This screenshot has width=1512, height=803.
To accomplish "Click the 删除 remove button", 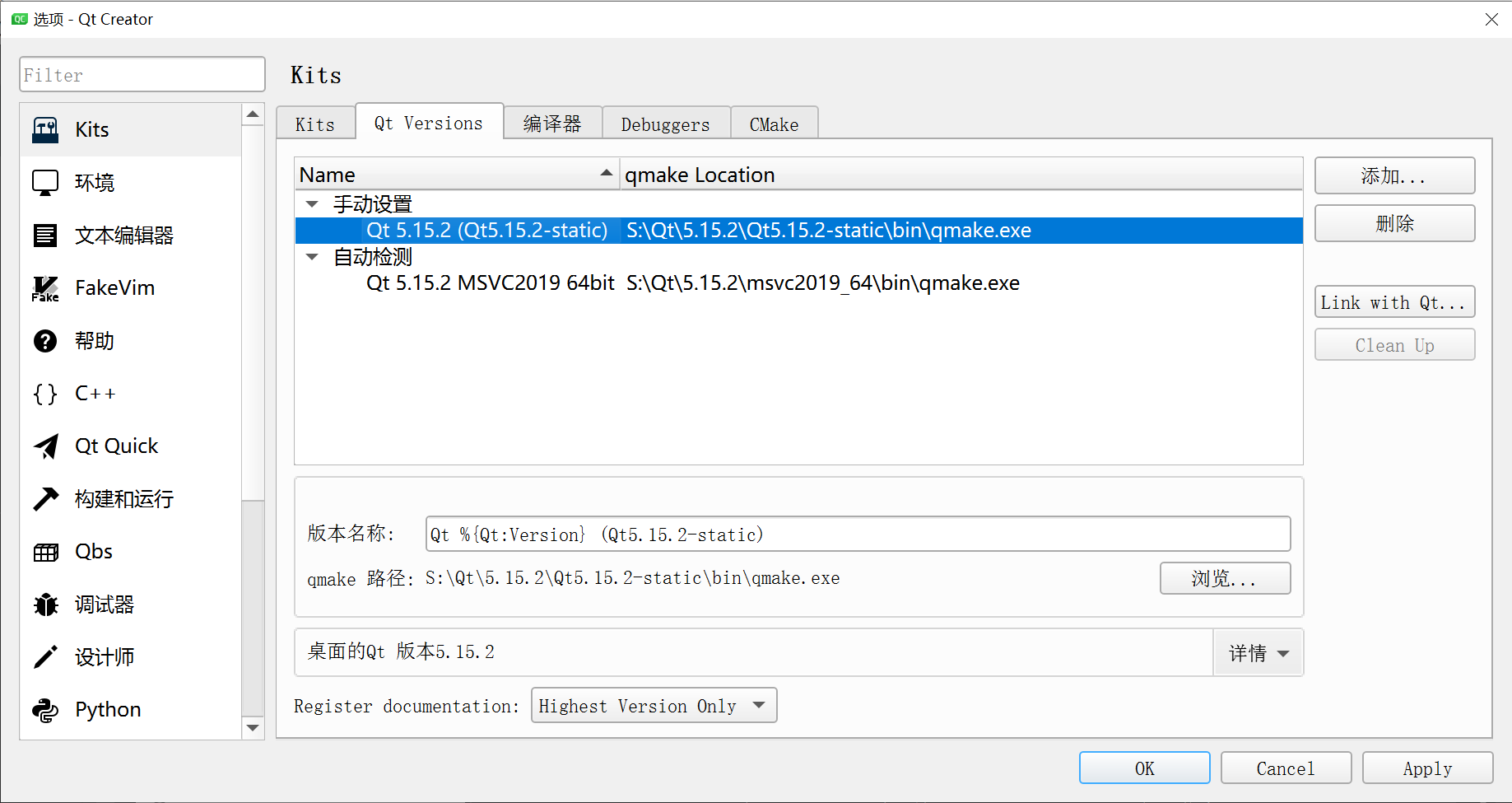I will 1394,223.
